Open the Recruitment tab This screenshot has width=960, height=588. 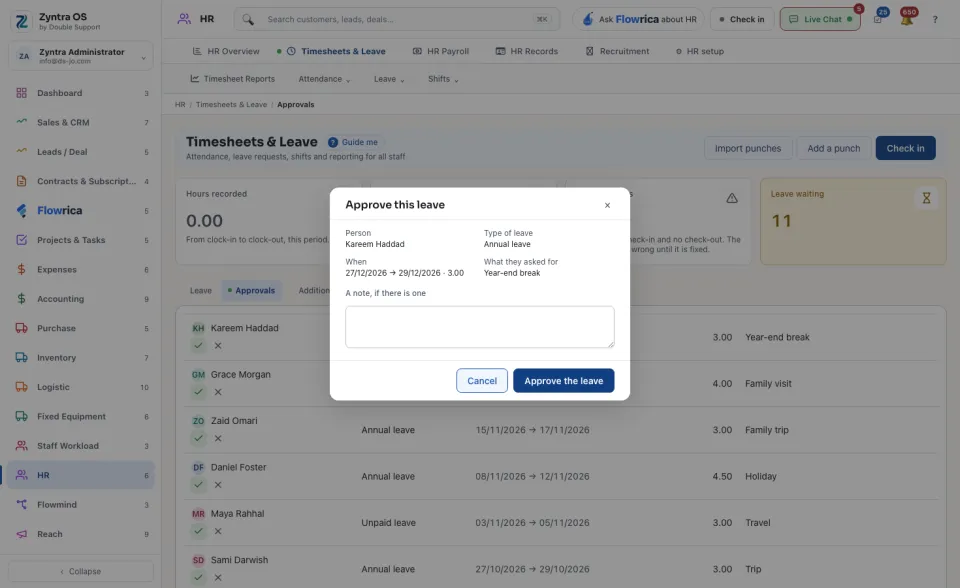617,51
